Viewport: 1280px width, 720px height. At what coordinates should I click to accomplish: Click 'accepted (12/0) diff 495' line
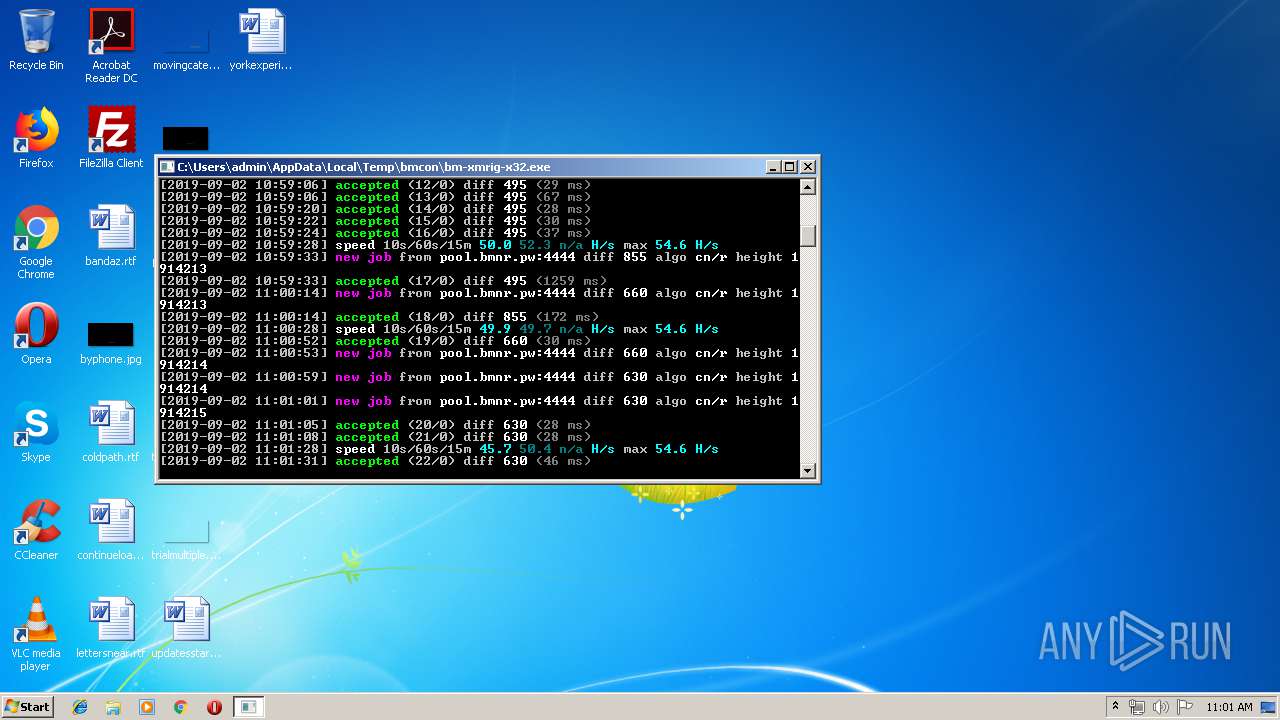pyautogui.click(x=375, y=185)
